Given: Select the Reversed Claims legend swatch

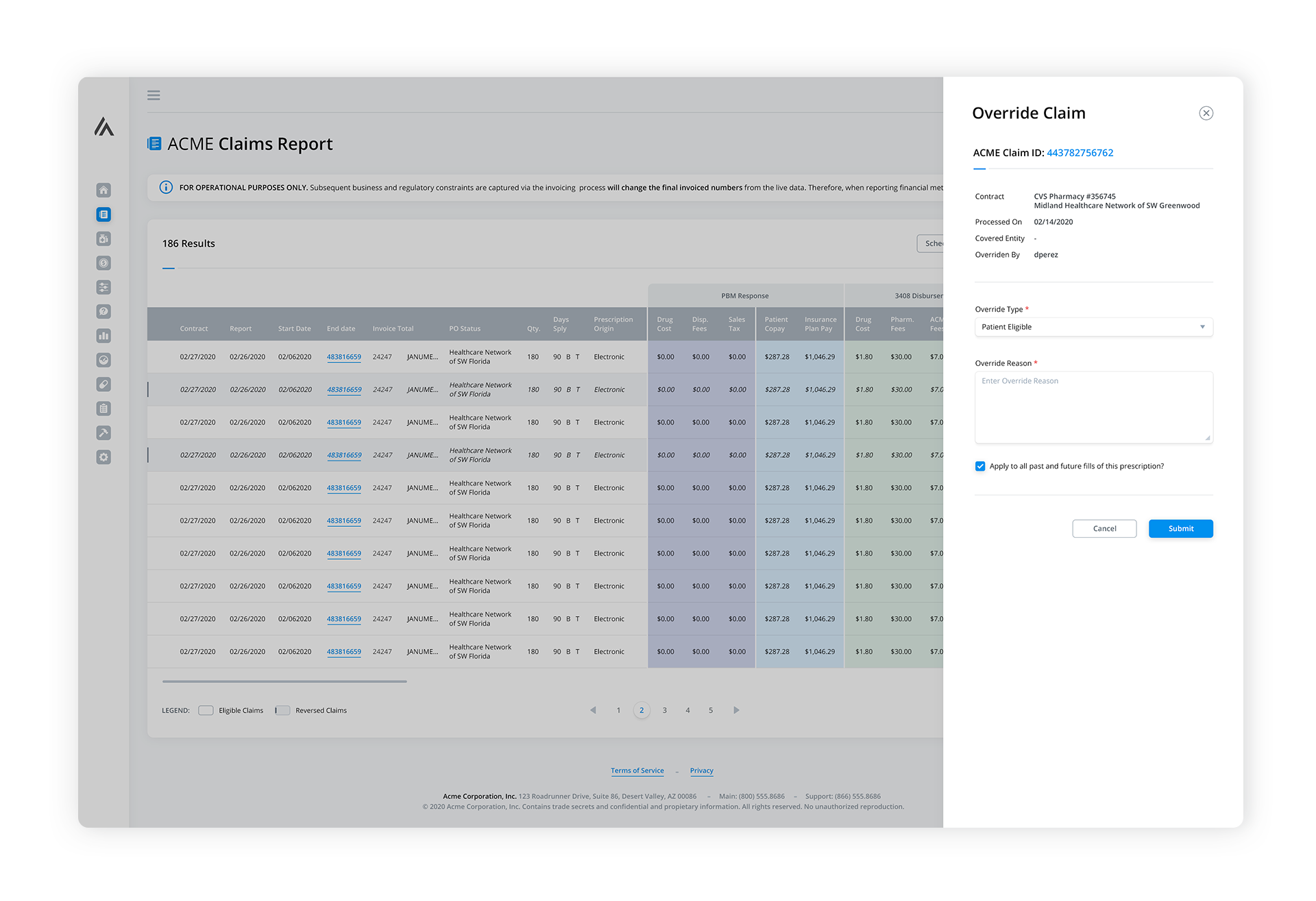Looking at the screenshot, I should 282,710.
